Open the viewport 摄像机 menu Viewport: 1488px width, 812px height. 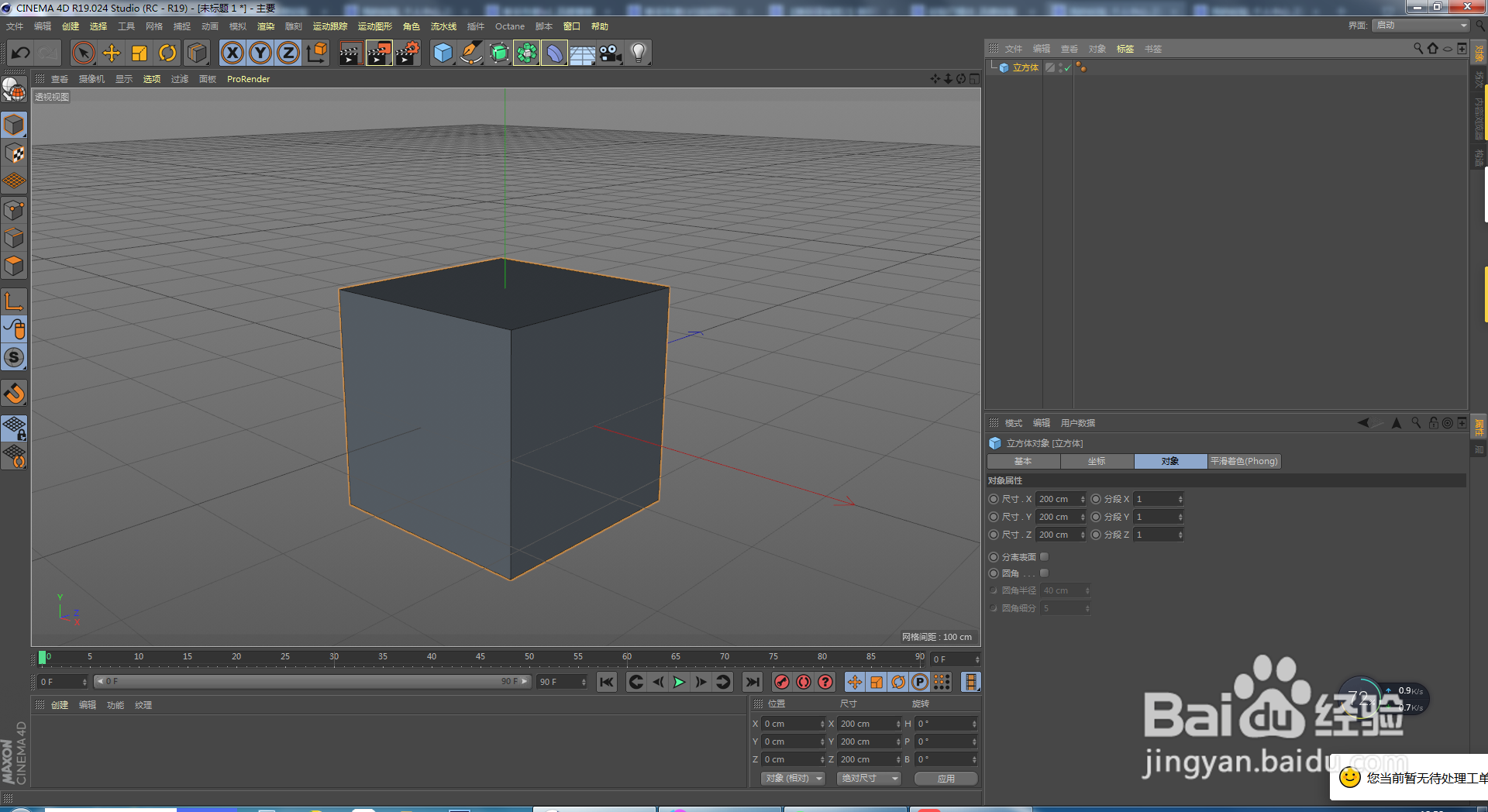91,79
